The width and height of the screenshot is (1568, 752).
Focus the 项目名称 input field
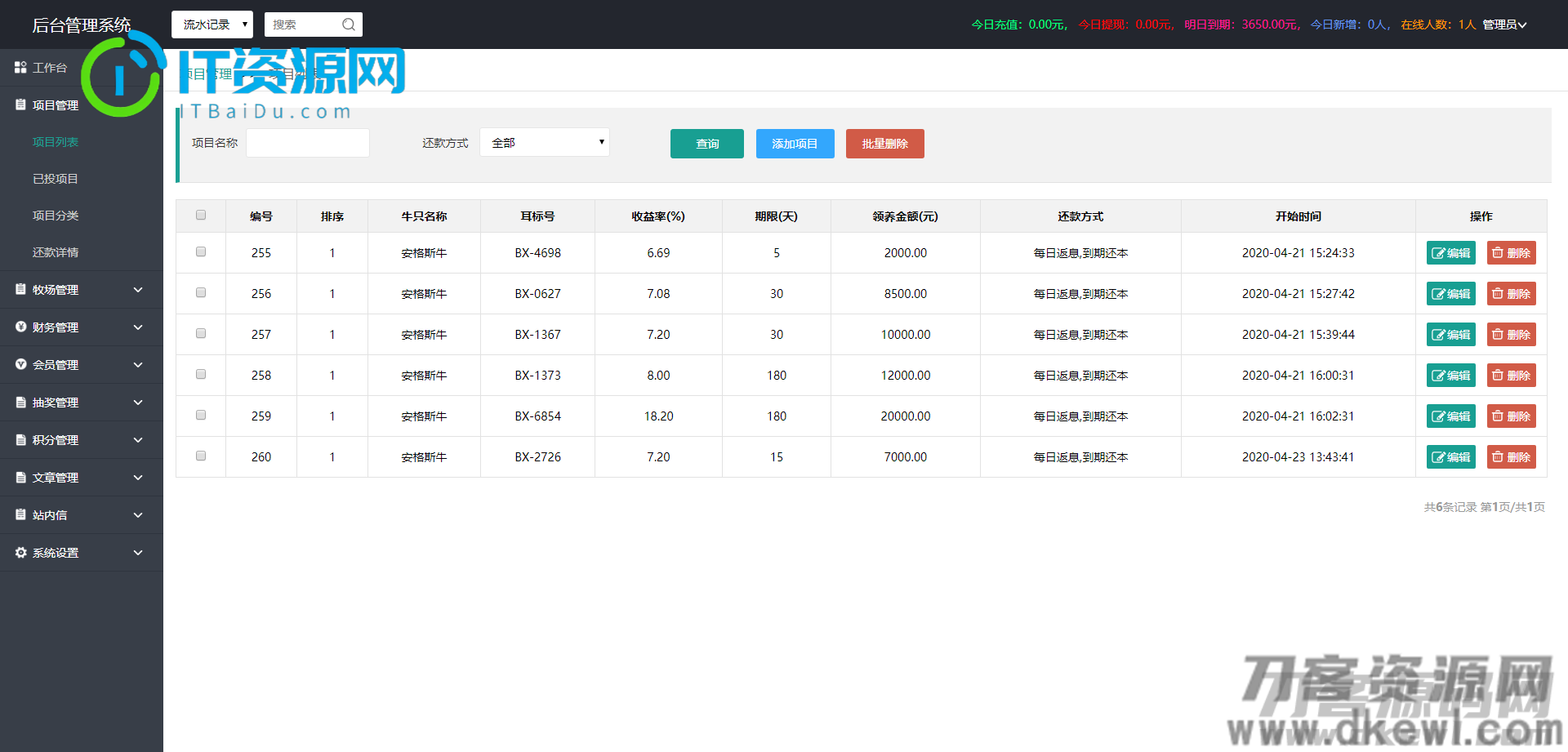308,143
